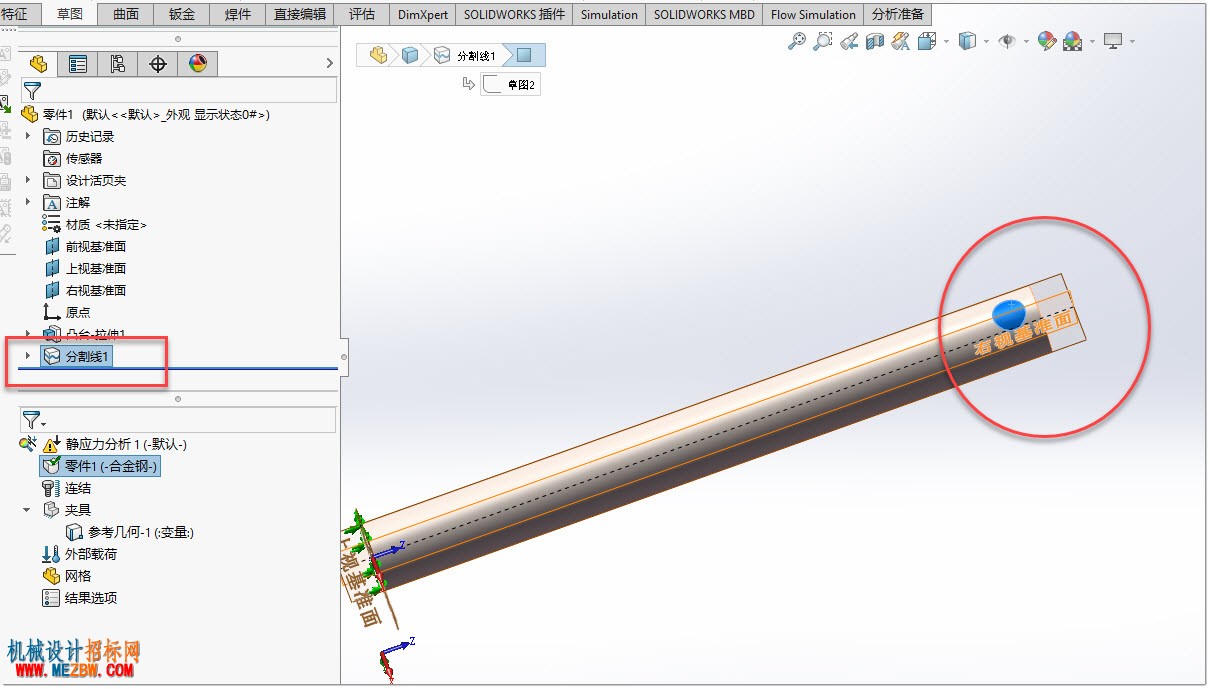1210x689 pixels.
Task: Select the Zoom to Area tool
Action: click(822, 41)
